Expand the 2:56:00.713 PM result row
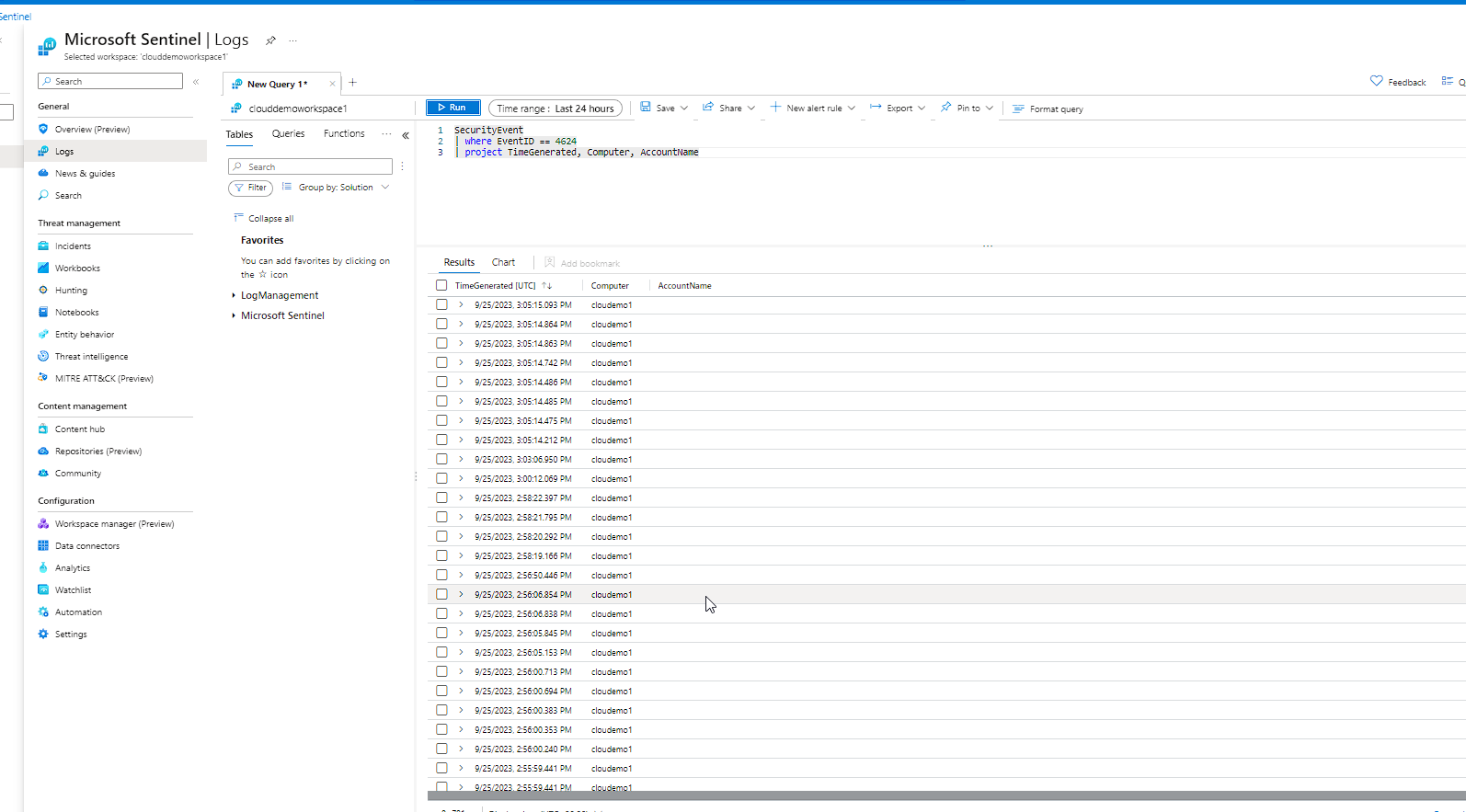 461,671
